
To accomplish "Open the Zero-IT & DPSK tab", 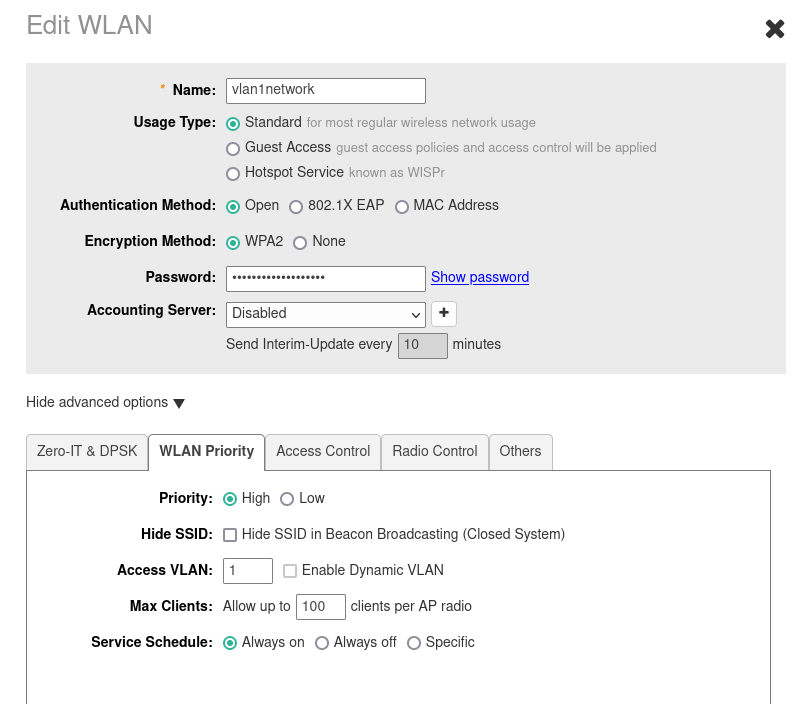I will [86, 451].
